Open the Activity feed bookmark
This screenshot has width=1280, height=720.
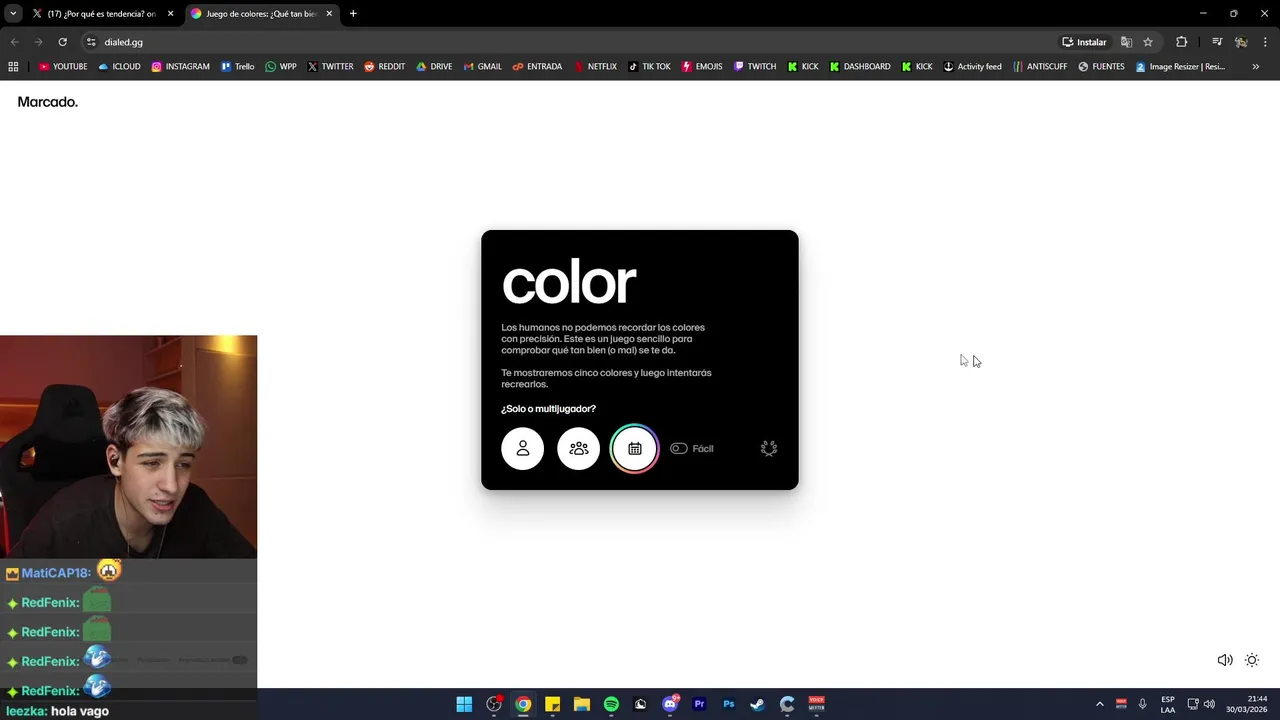click(x=972, y=67)
